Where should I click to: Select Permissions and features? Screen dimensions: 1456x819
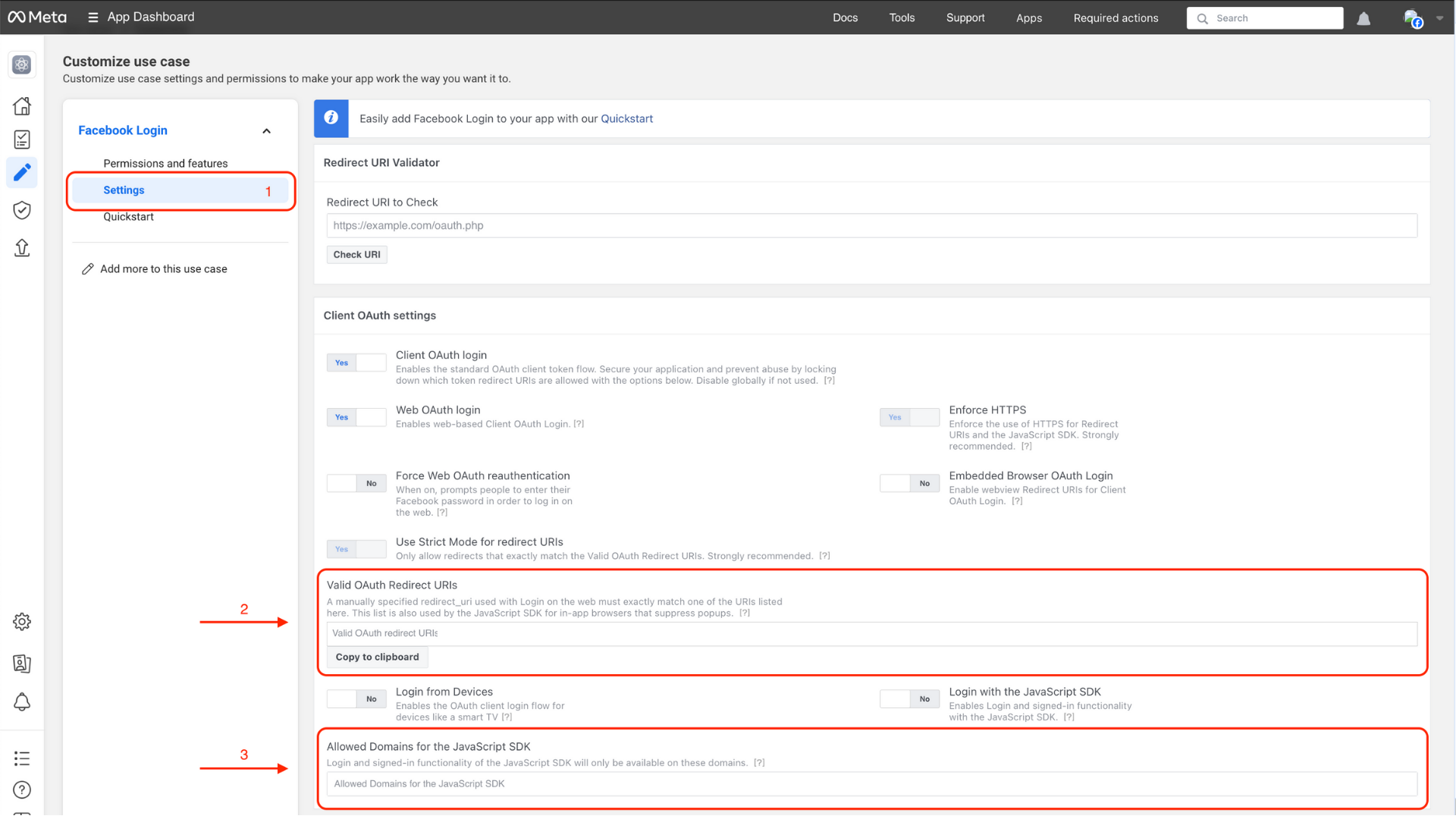coord(165,163)
